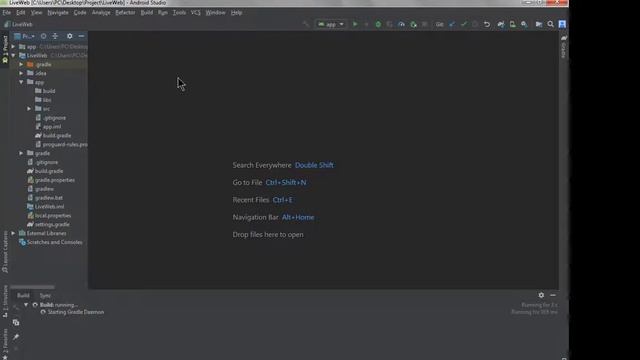This screenshot has height=360, width=640.
Task: Click Sync Project with Gradle Files icon
Action: (x=500, y=24)
